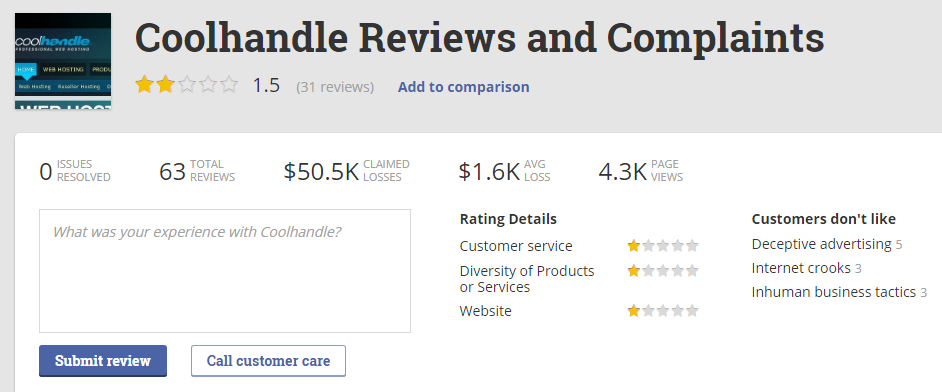942x392 pixels.
Task: Click the 63 total reviews statistic
Action: click(197, 171)
